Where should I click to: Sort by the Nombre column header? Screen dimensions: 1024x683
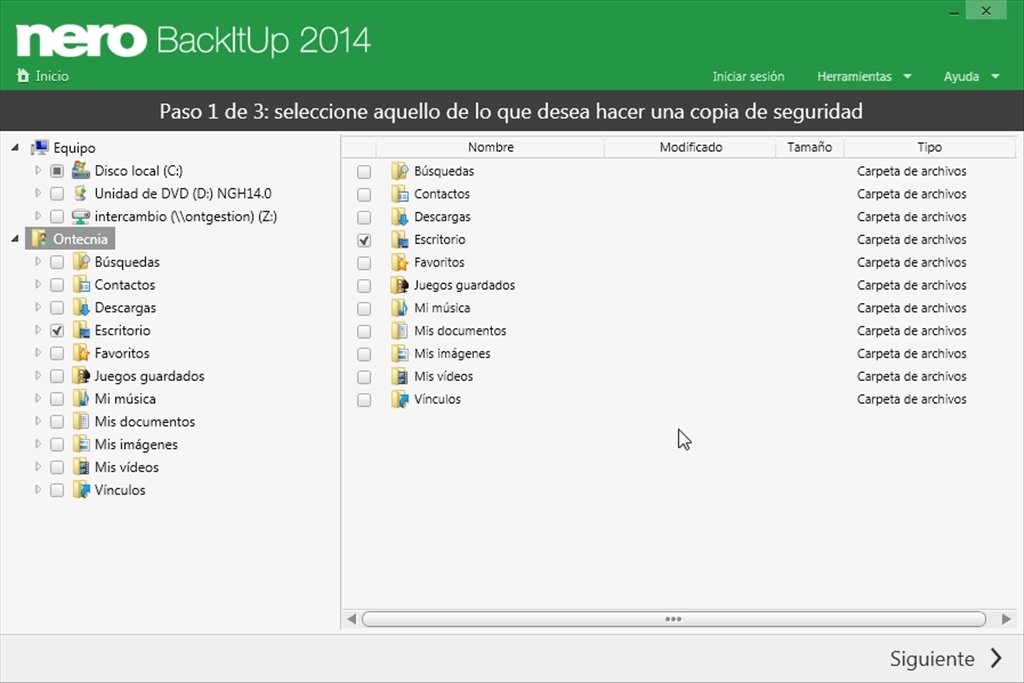(490, 147)
